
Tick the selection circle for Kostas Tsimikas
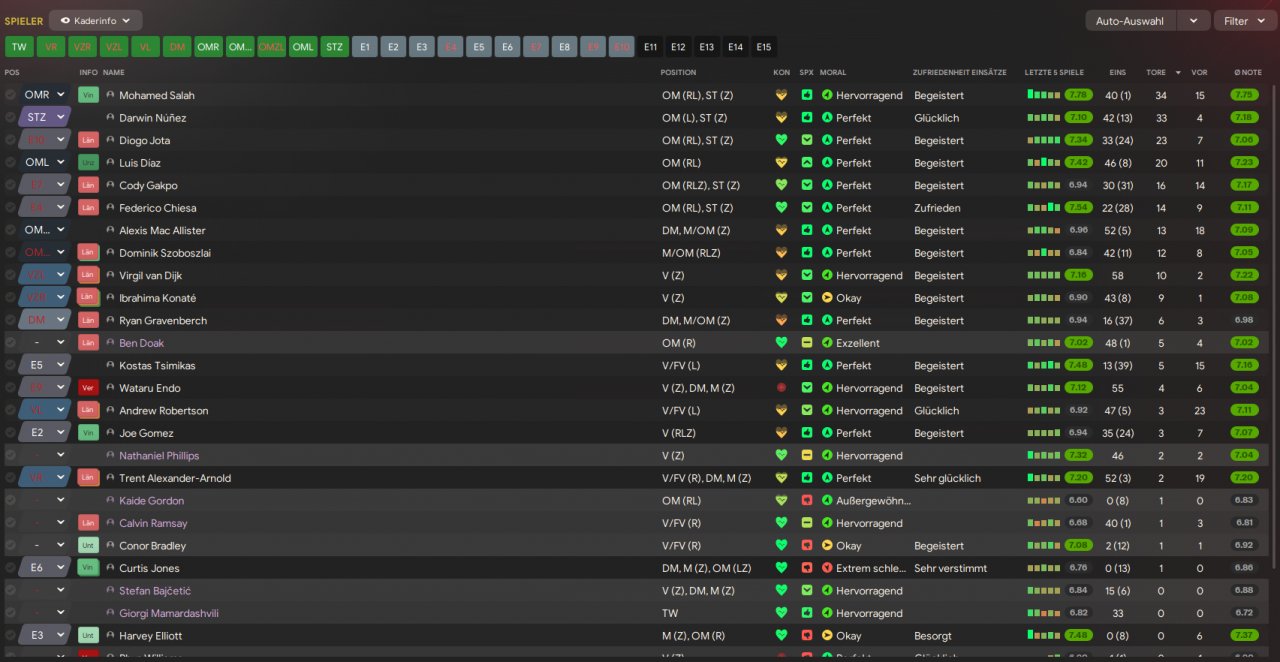pyautogui.click(x=11, y=366)
